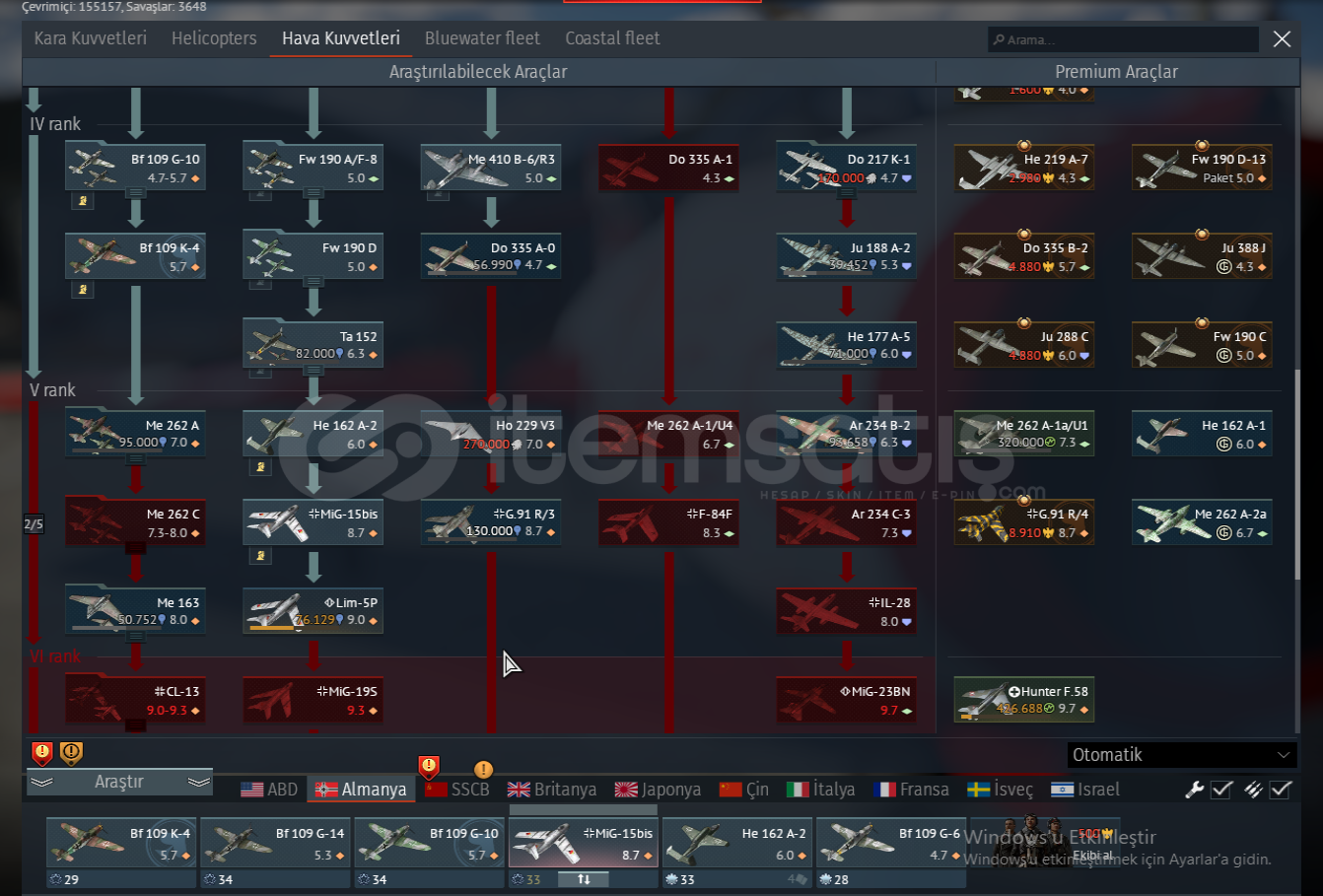Screen dimensions: 1323x896
Task: Expand the Bf 109 G-10 group fold marker
Action: (83, 200)
